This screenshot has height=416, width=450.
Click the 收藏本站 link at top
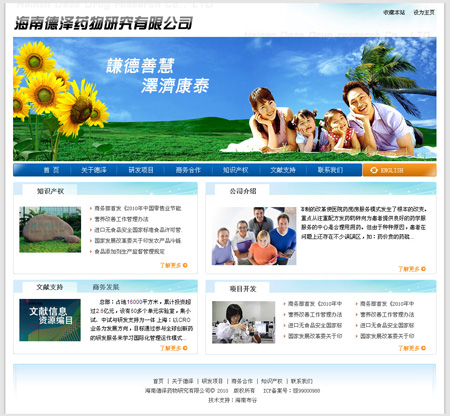(x=394, y=12)
